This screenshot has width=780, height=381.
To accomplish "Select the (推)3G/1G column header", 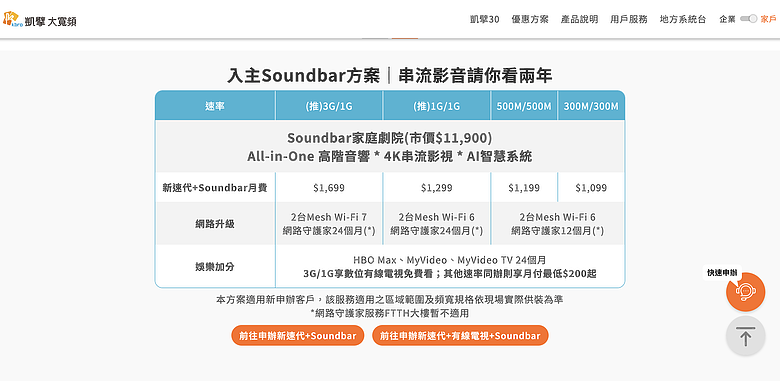I will 329,106.
